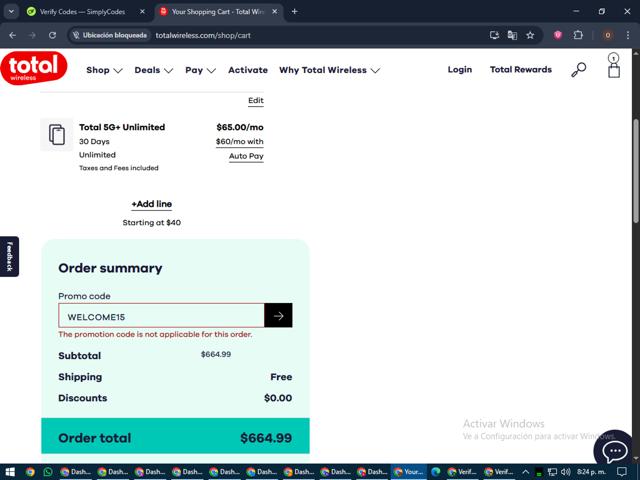
Task: Click the Taxes and Fees included text
Action: (x=119, y=168)
